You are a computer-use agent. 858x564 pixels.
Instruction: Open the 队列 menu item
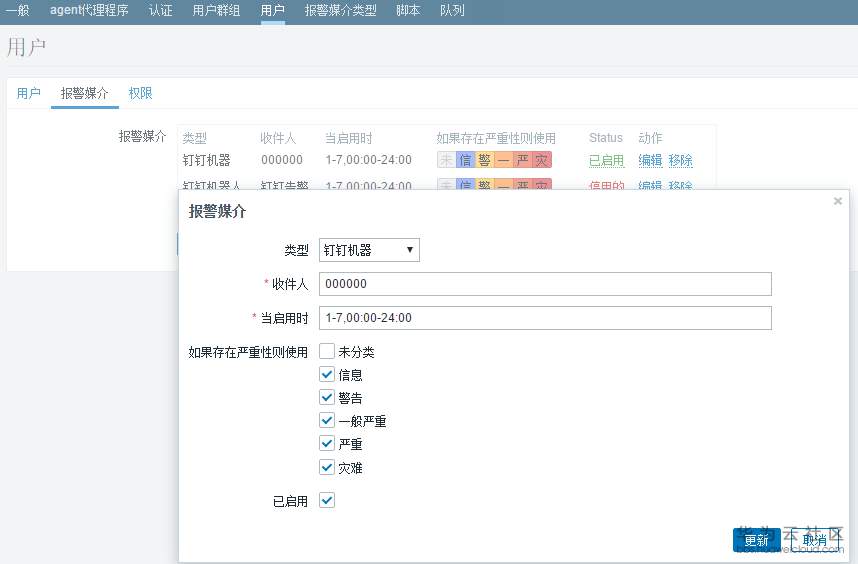[452, 10]
